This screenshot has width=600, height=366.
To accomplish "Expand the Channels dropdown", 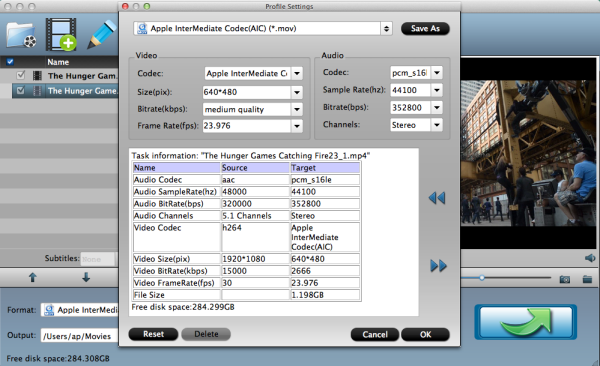I will coord(437,125).
